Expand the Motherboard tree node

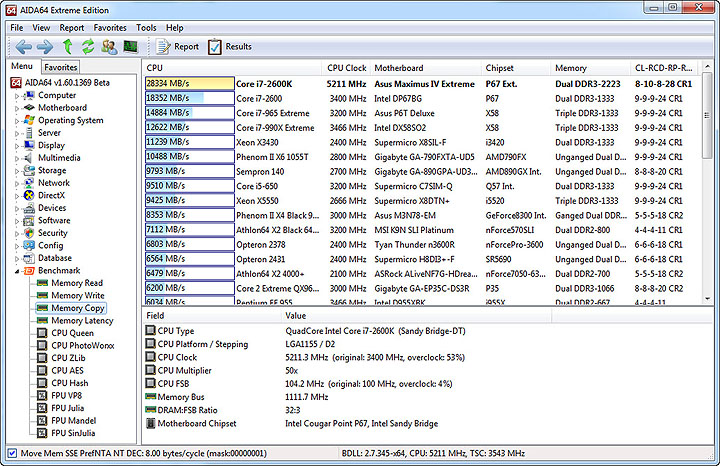coord(17,108)
